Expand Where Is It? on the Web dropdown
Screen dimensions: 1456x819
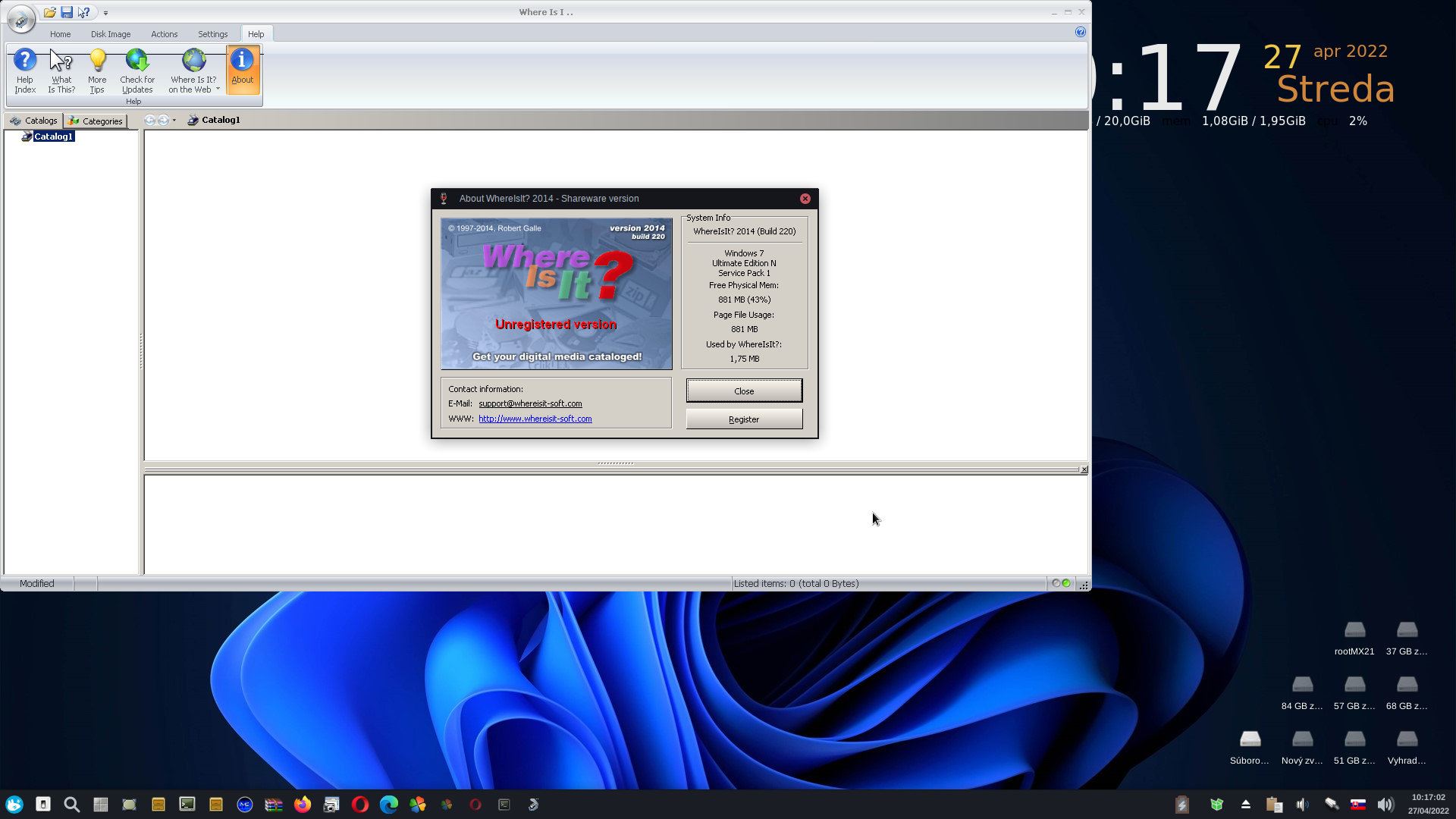[218, 89]
